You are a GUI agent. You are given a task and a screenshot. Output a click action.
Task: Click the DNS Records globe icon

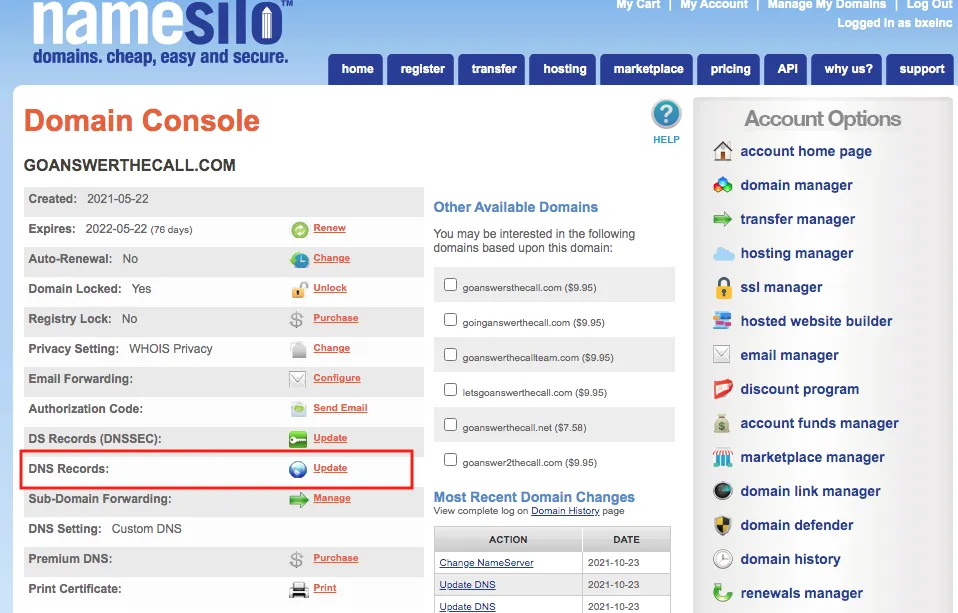coord(298,469)
